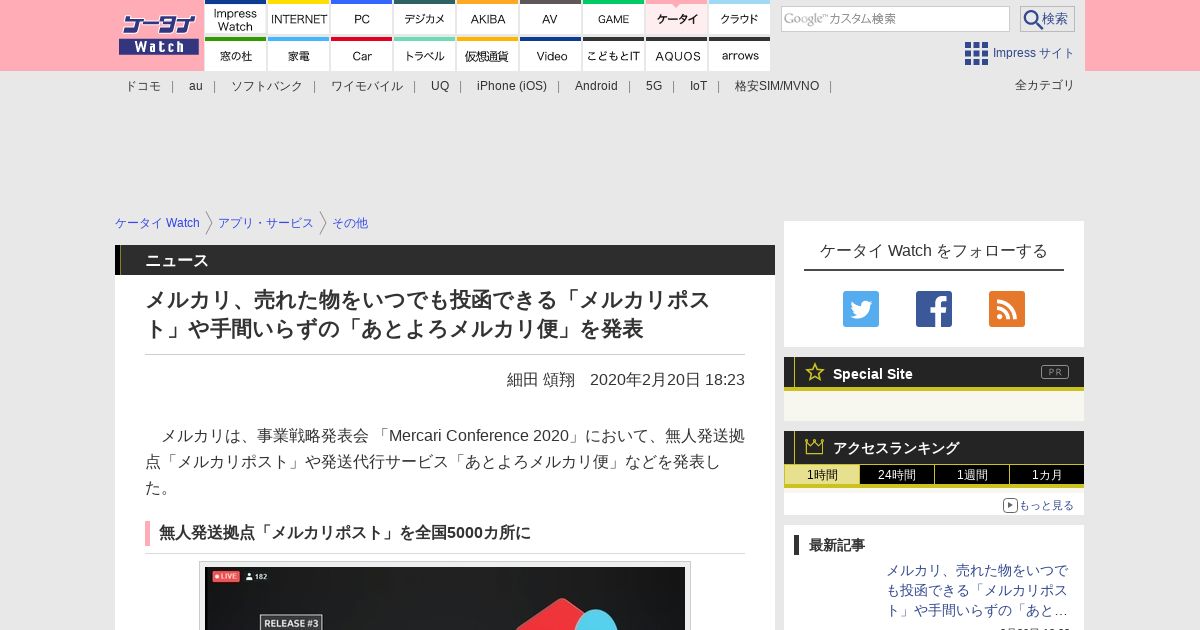The width and height of the screenshot is (1200, 630).
Task: Go to the 5G category
Action: (x=654, y=86)
